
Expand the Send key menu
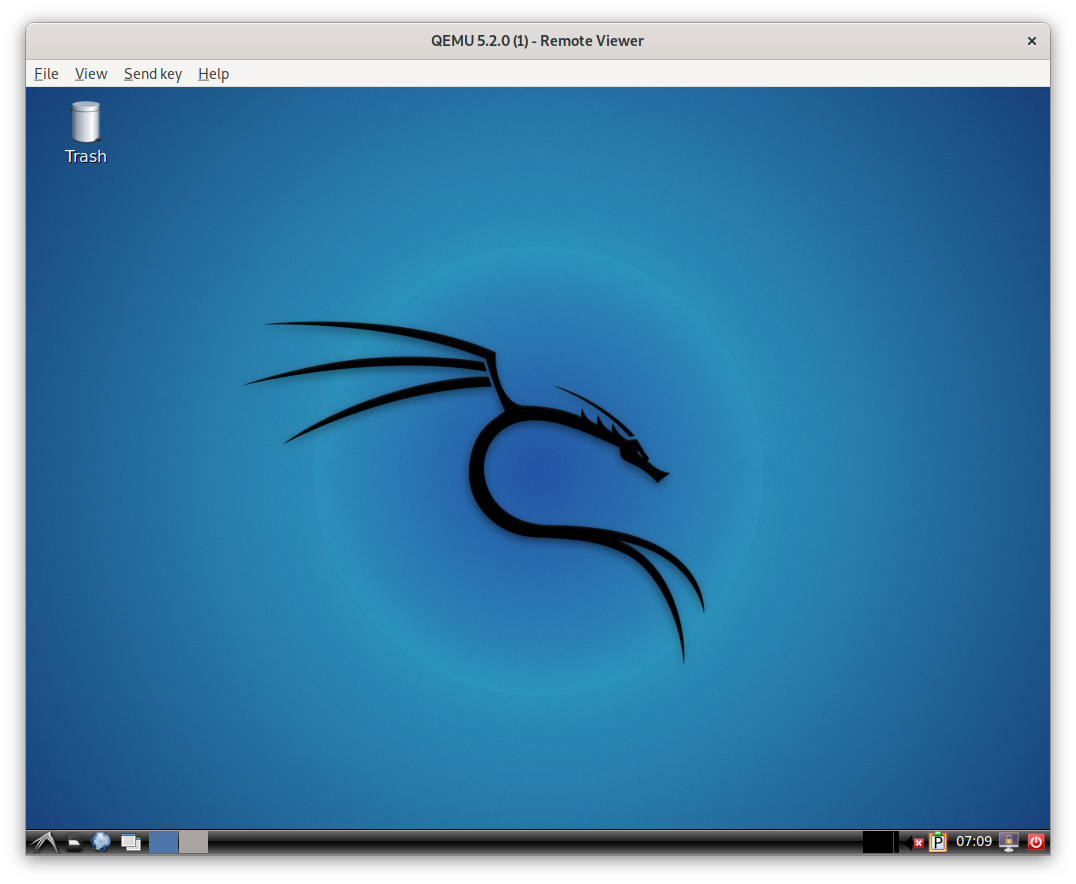[x=153, y=74]
